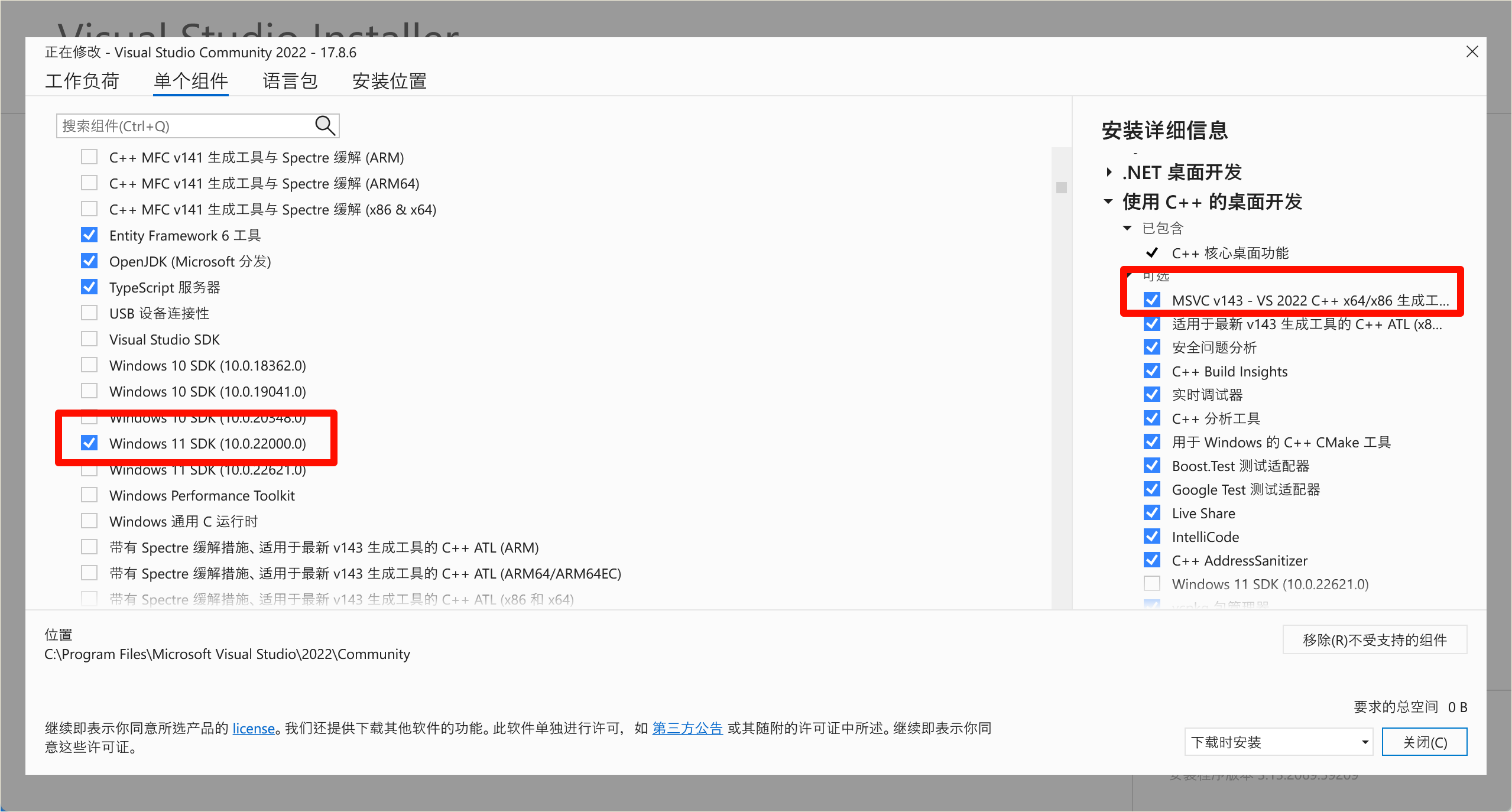Uncheck 实时调试器 option
1512x812 pixels.
click(1152, 395)
